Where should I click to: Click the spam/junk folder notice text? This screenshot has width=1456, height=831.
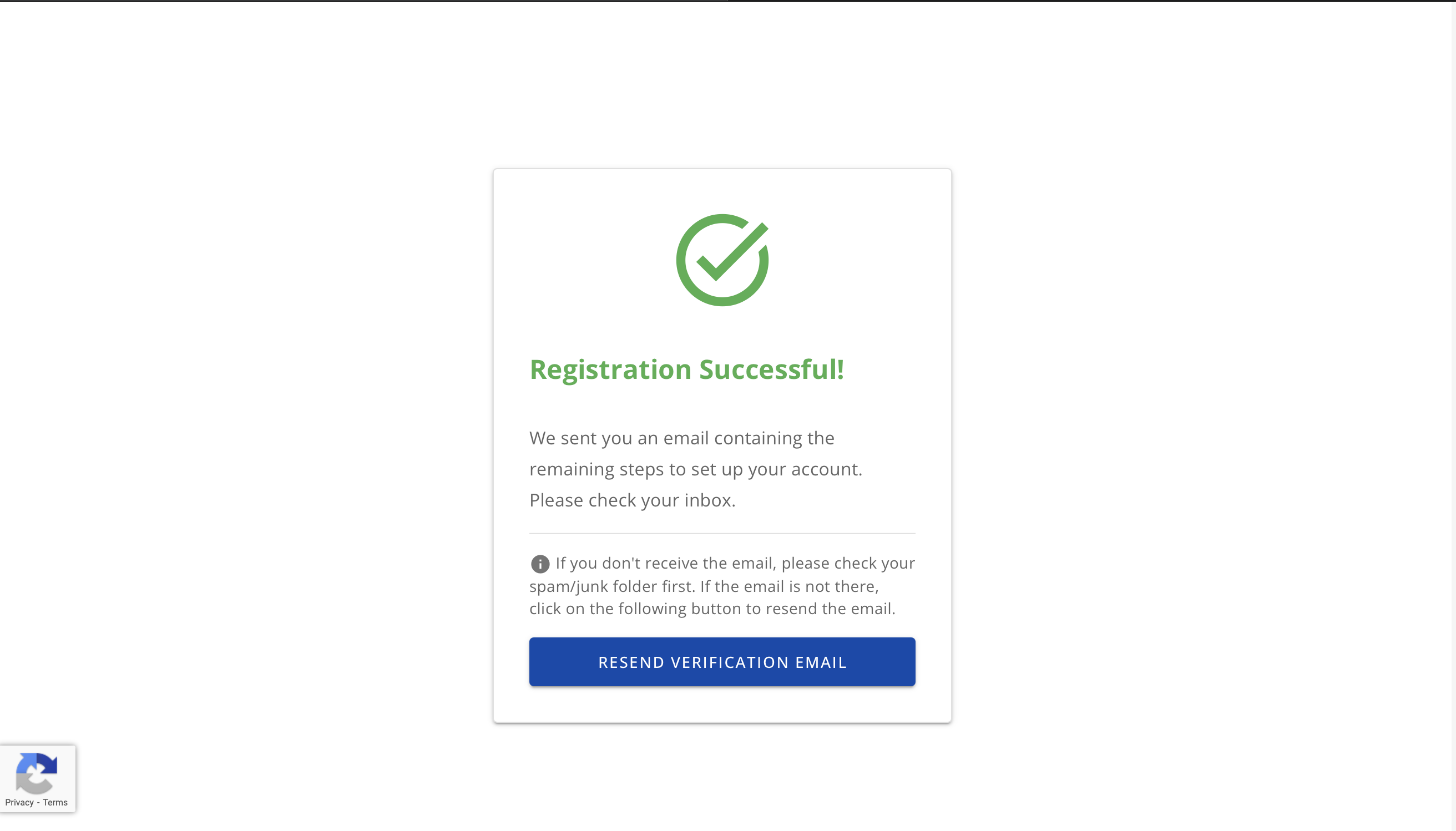pos(721,585)
